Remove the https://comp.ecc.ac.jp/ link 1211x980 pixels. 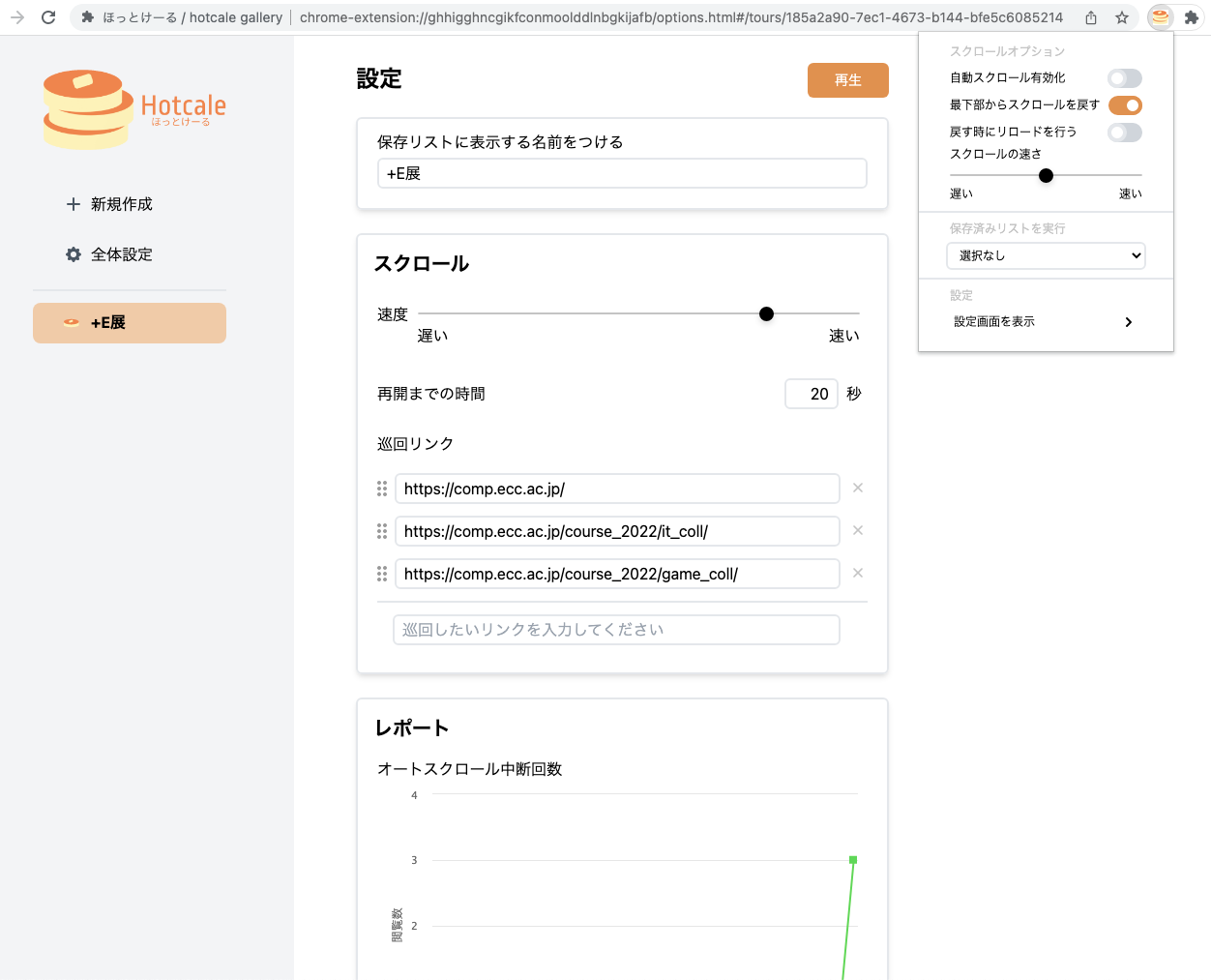pyautogui.click(x=858, y=489)
